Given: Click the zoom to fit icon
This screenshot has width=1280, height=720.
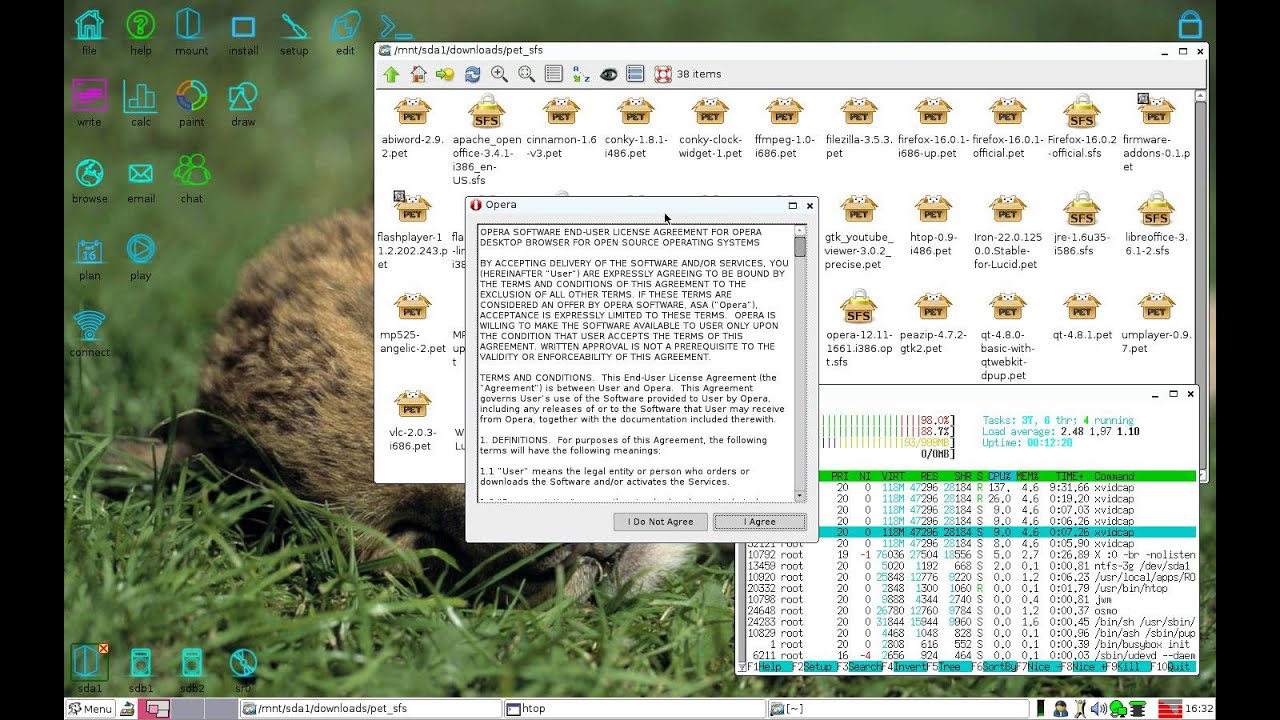Looking at the screenshot, I should tap(526, 74).
